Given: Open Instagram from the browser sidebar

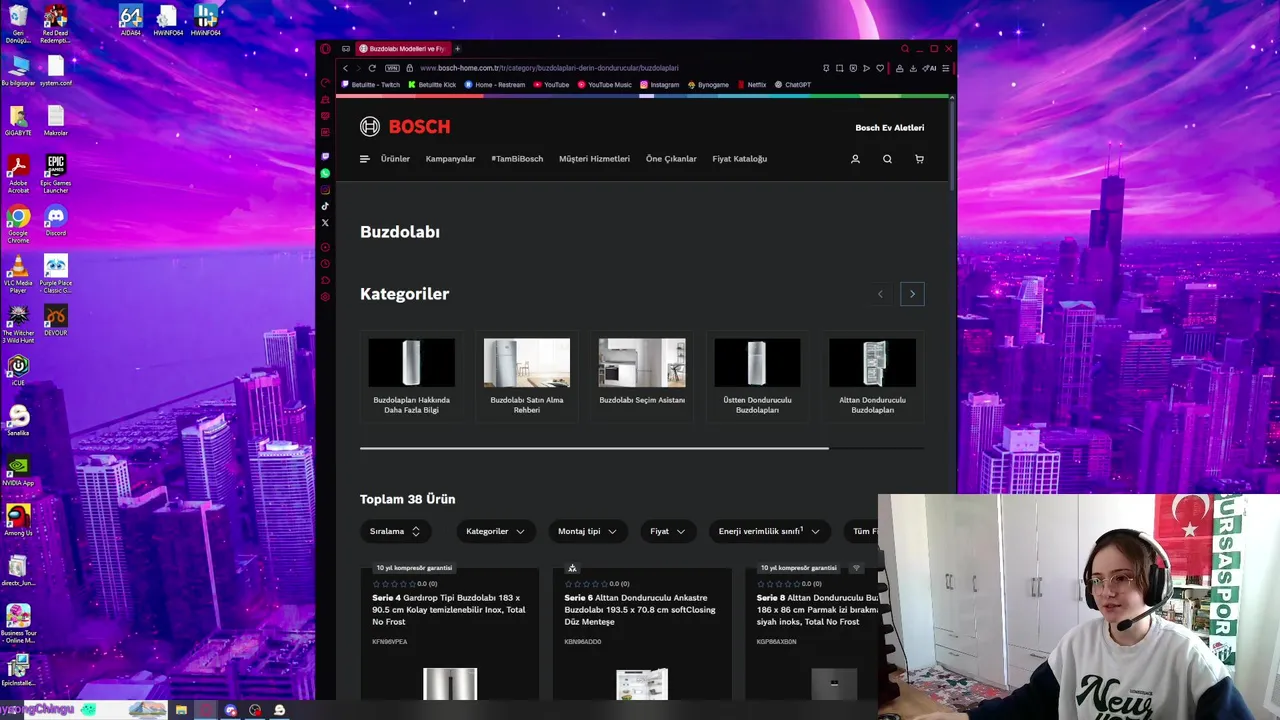Looking at the screenshot, I should [x=325, y=190].
